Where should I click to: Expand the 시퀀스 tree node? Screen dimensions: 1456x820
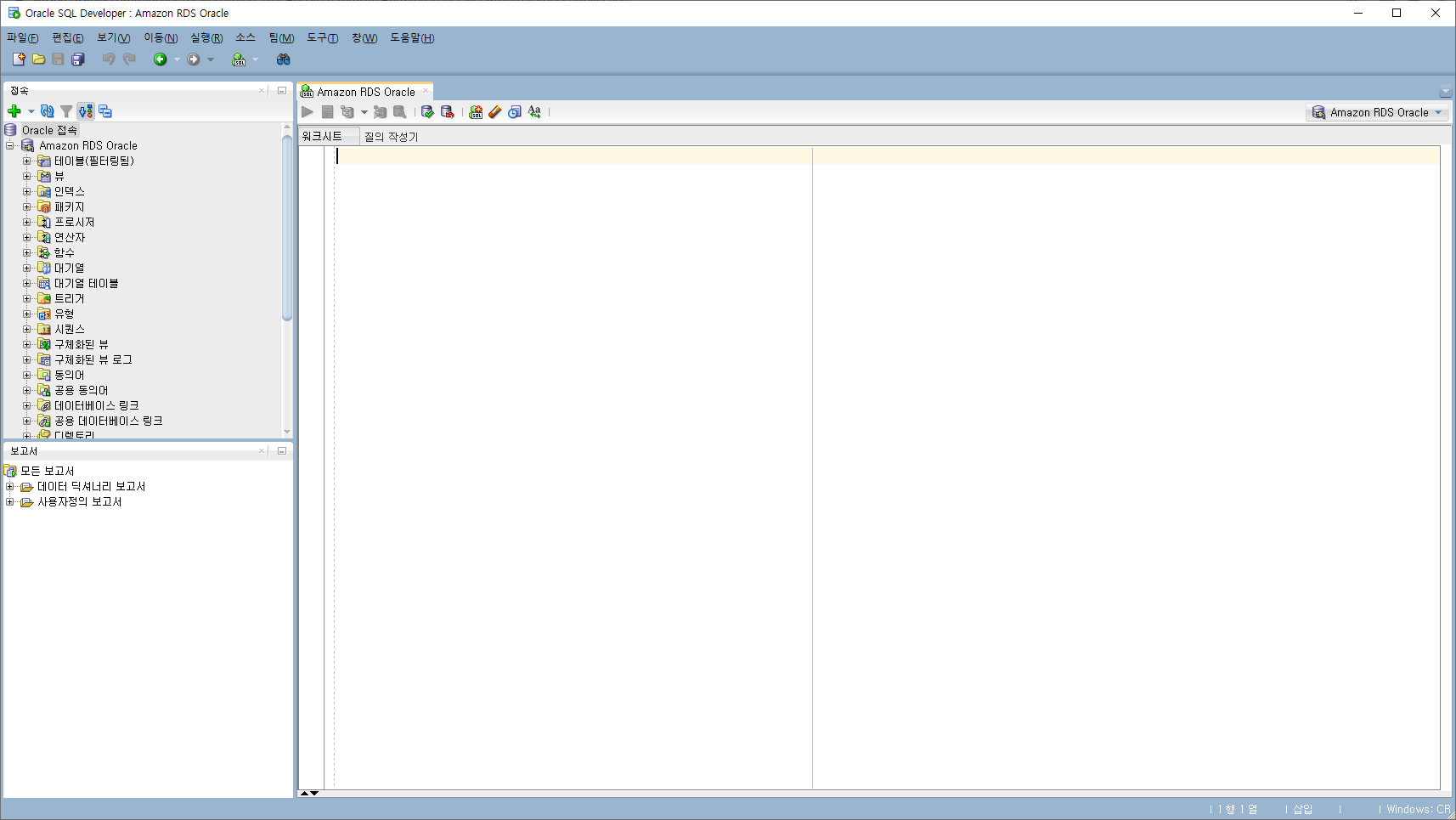(27, 330)
